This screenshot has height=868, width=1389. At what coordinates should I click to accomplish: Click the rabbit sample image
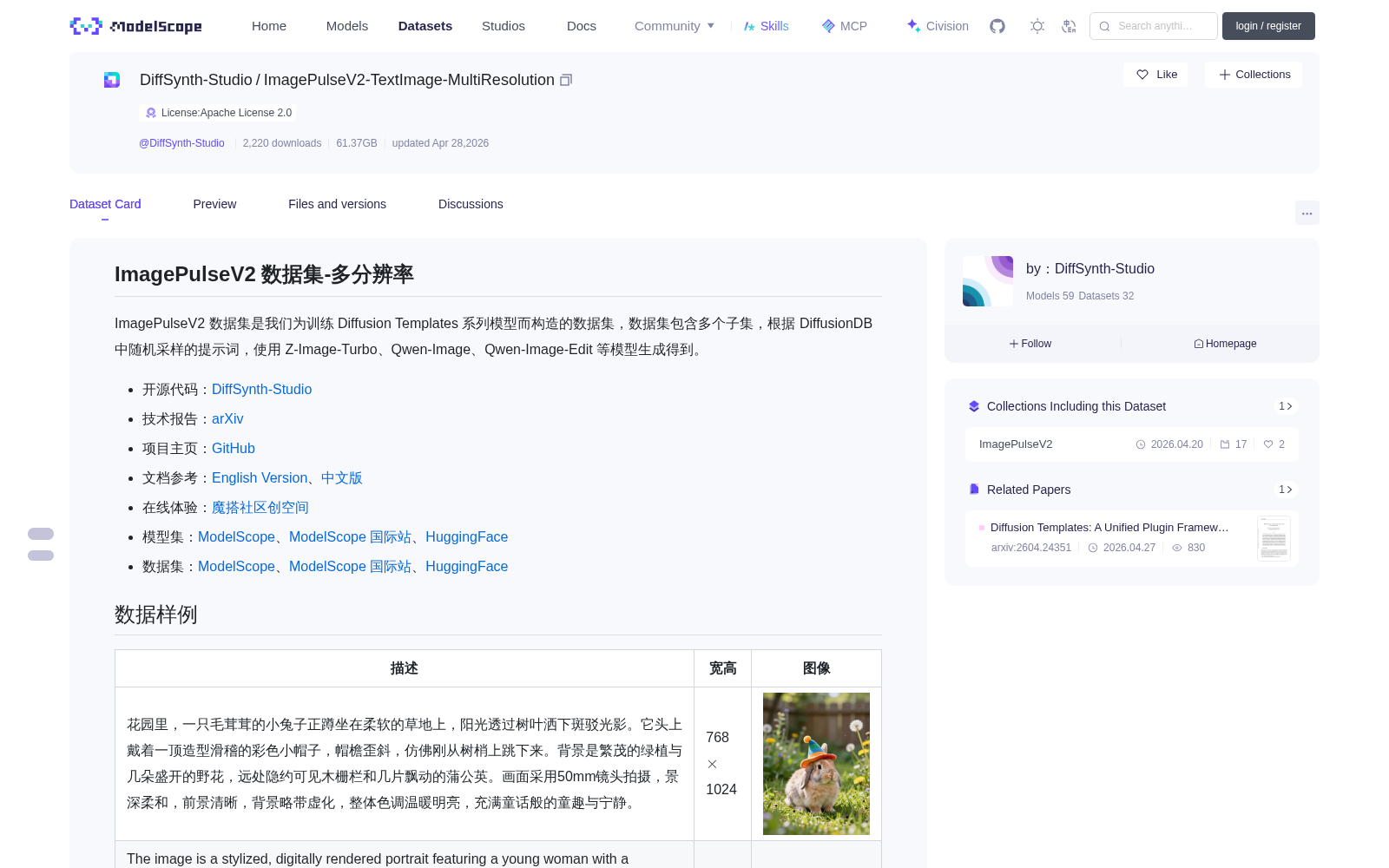click(816, 764)
